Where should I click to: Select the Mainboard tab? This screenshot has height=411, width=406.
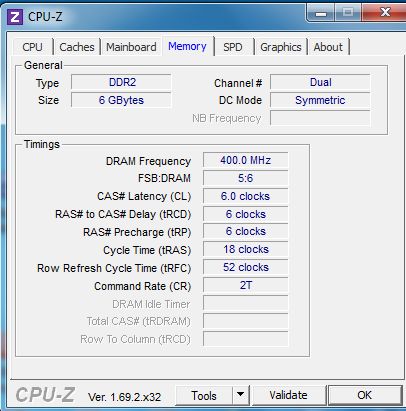coord(131,47)
